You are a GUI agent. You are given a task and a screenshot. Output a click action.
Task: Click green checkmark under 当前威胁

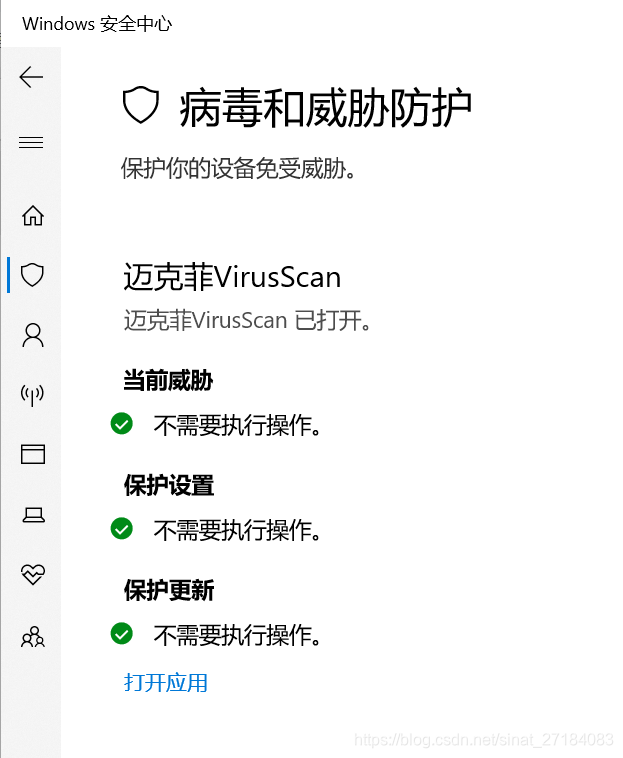click(122, 424)
